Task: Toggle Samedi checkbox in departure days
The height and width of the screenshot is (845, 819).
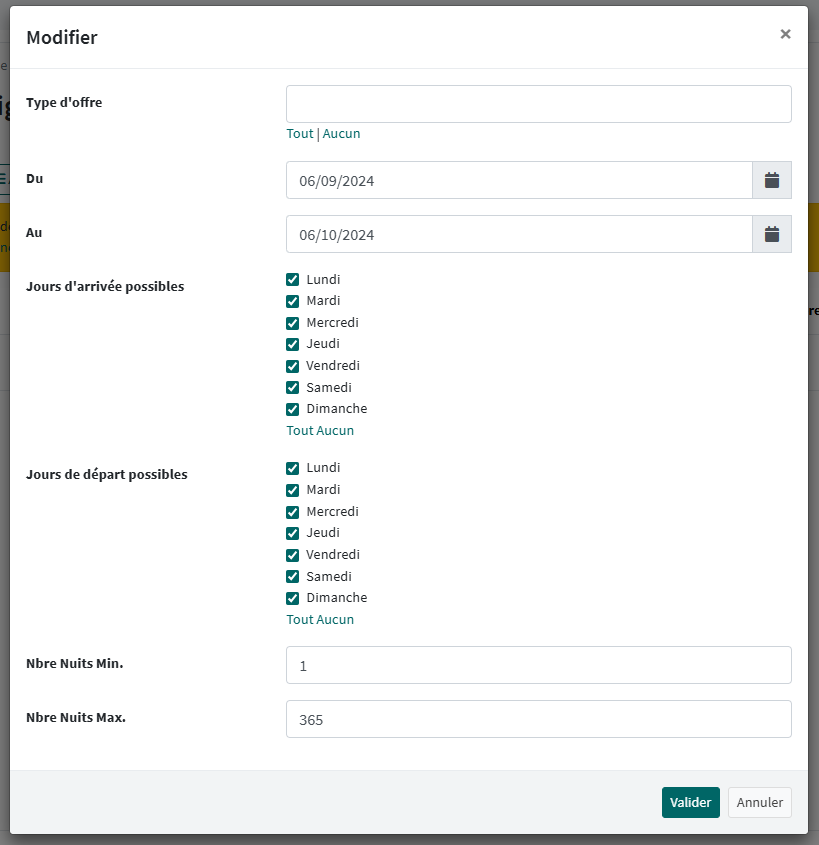Action: point(293,577)
